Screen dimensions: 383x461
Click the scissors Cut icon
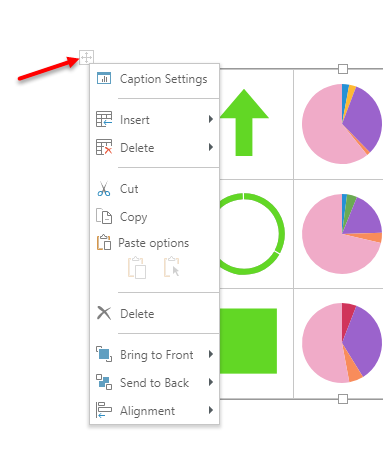click(x=104, y=189)
